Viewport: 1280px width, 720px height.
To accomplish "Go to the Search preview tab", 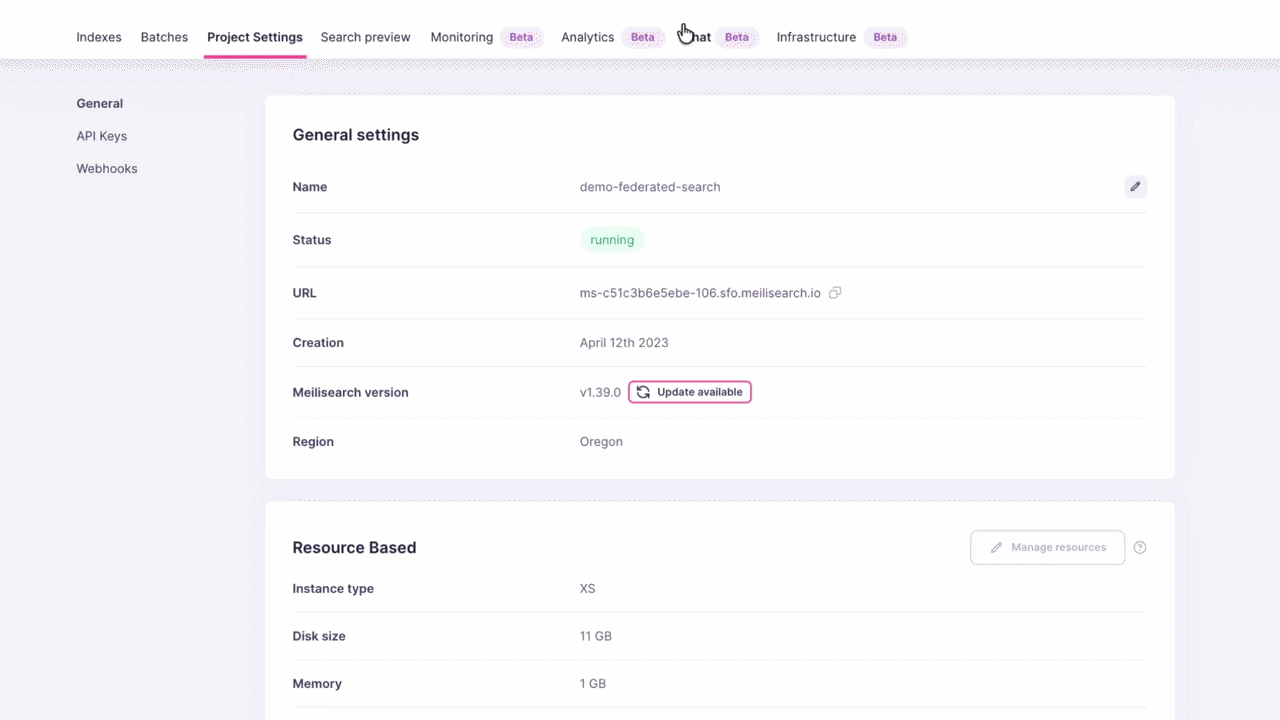I will [x=365, y=37].
